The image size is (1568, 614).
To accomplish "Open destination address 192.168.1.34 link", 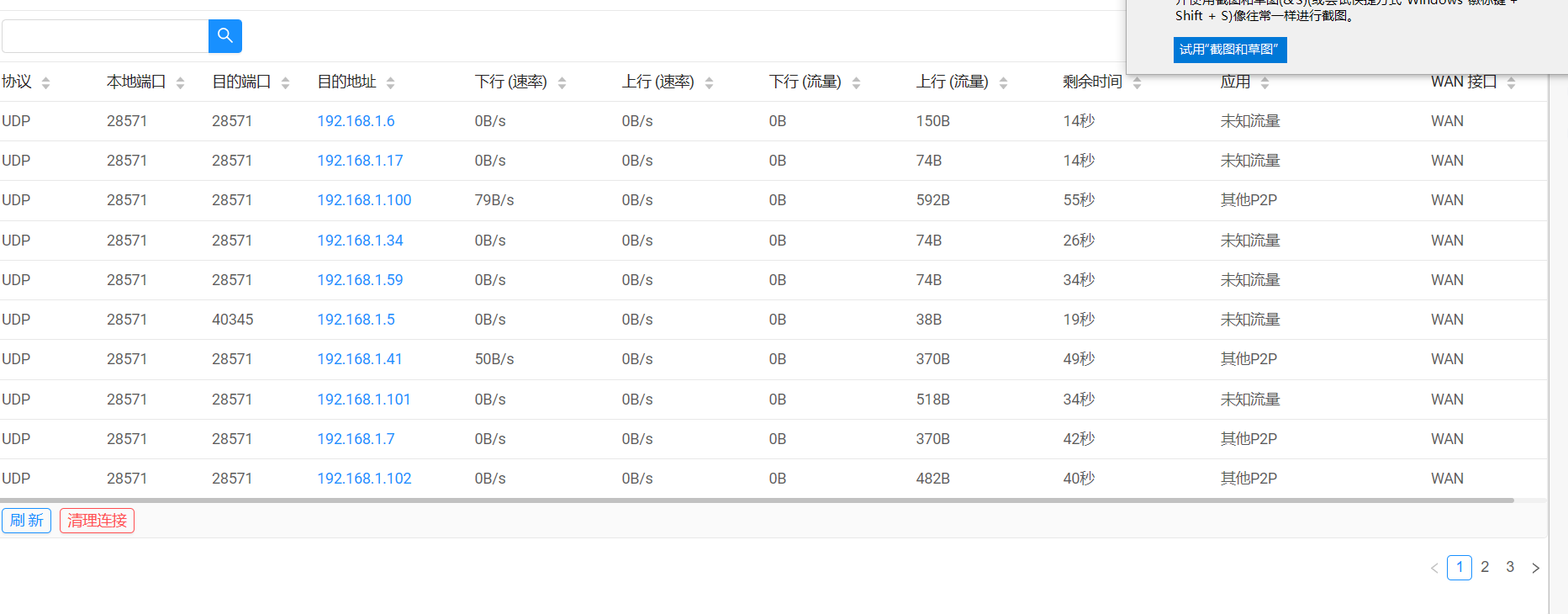I will point(360,241).
